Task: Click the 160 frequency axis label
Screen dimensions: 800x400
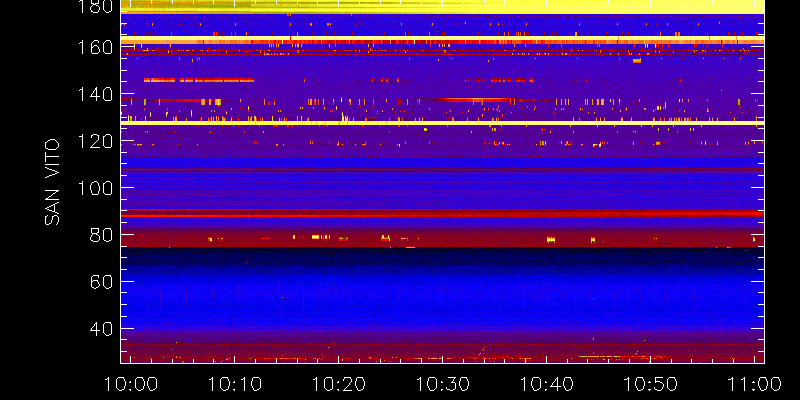Action: pos(94,47)
